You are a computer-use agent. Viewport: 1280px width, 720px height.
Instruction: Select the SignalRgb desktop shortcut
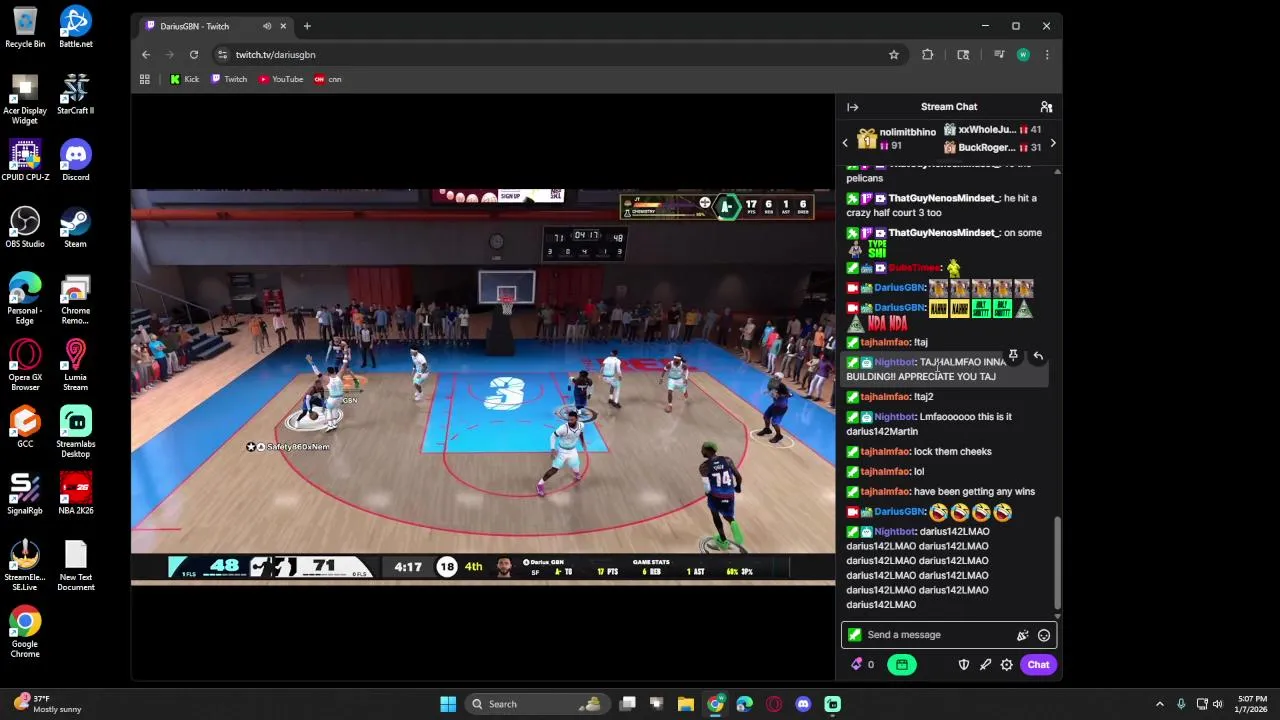25,493
